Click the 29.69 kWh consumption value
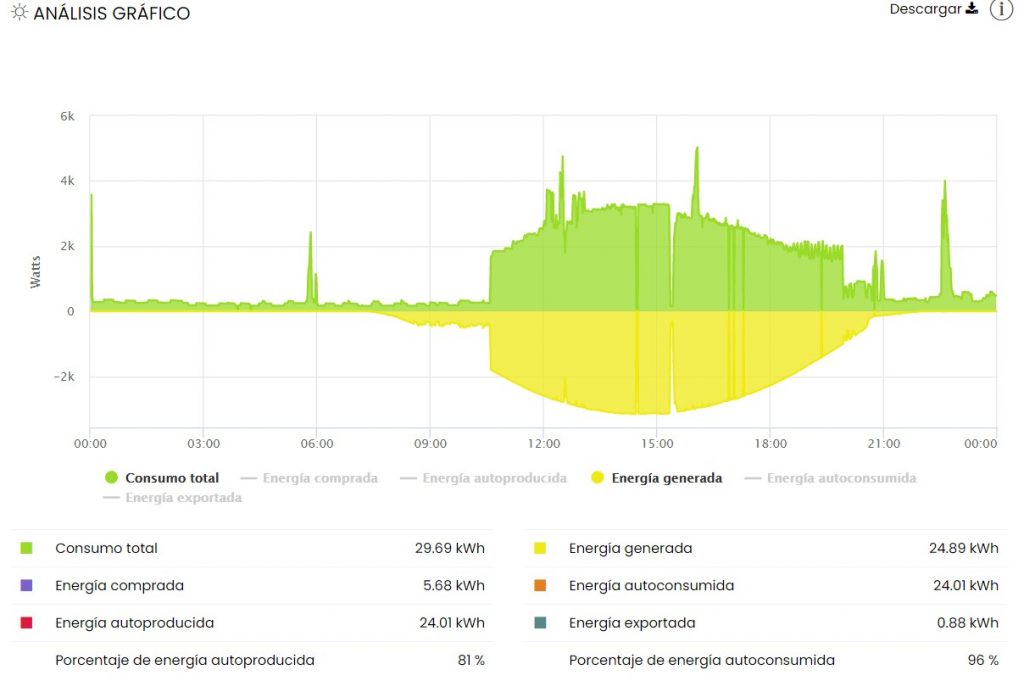Image resolution: width=1024 pixels, height=681 pixels. pyautogui.click(x=449, y=548)
